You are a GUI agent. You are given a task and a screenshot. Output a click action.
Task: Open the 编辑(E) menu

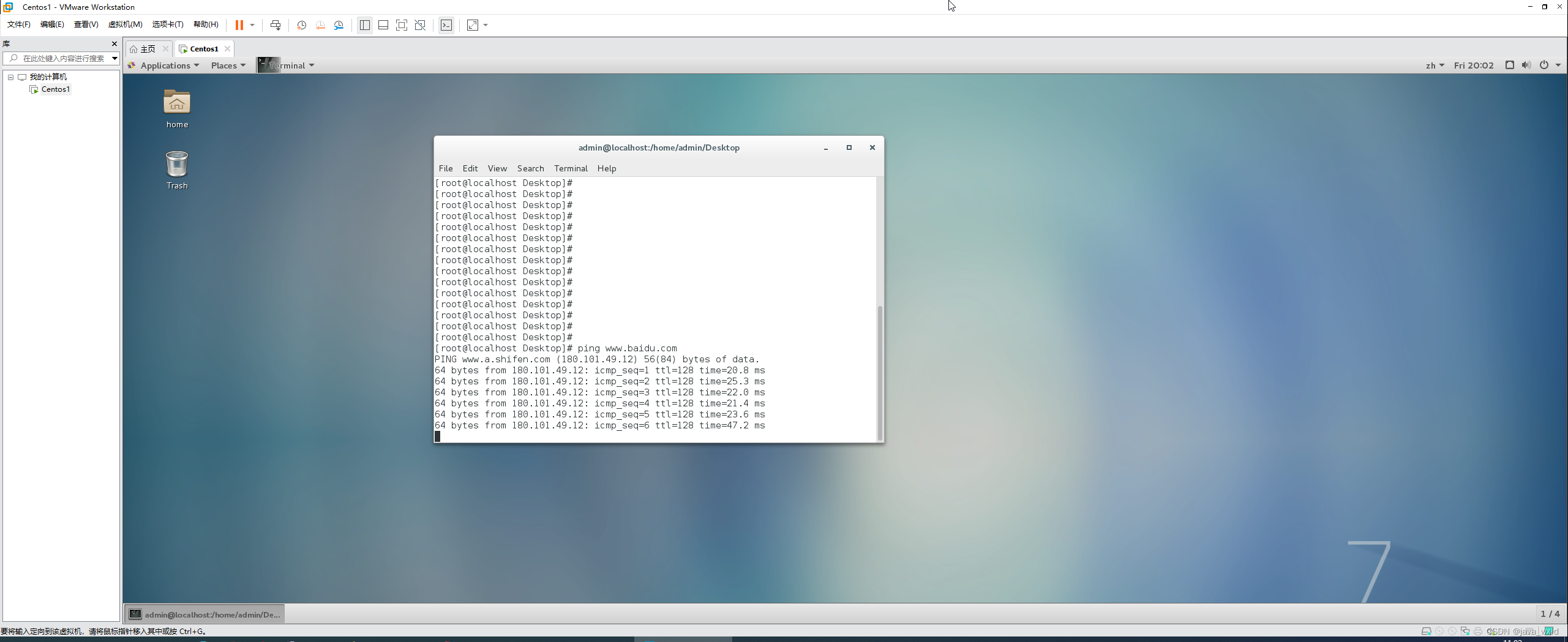click(52, 24)
